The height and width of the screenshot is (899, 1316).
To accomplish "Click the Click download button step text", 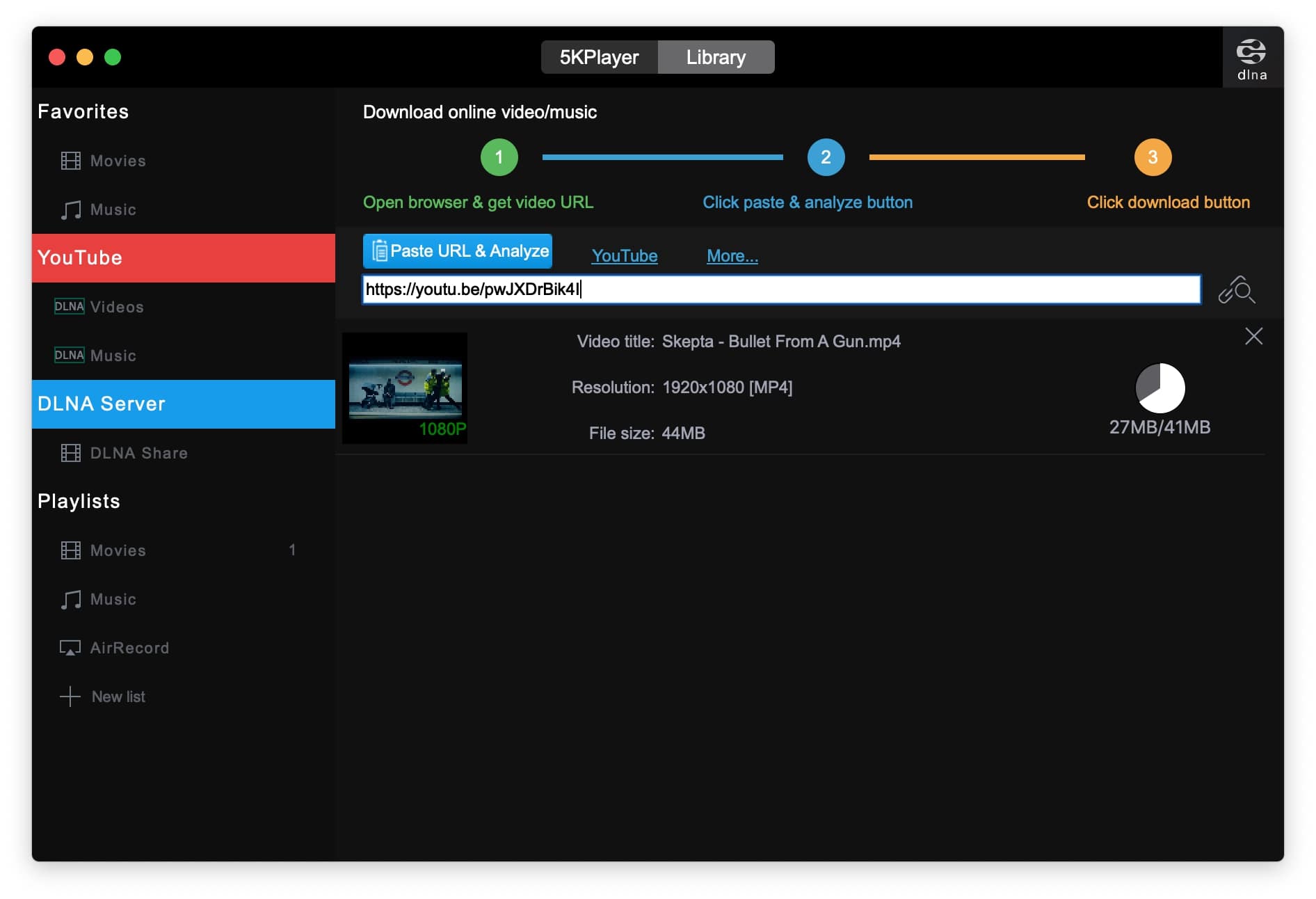I will tap(1169, 202).
